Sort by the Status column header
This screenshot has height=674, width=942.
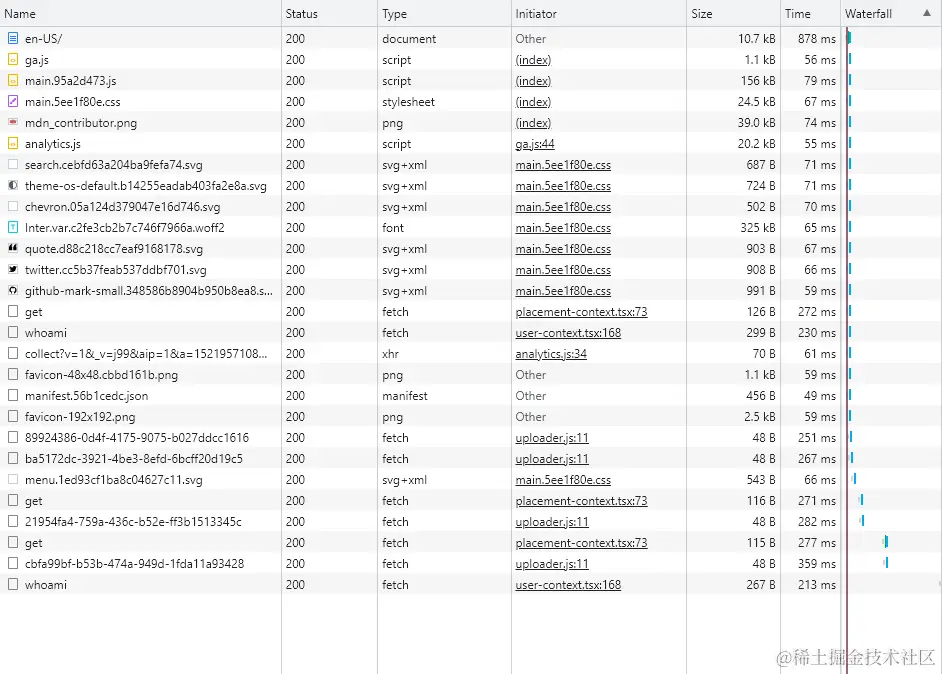coord(329,13)
